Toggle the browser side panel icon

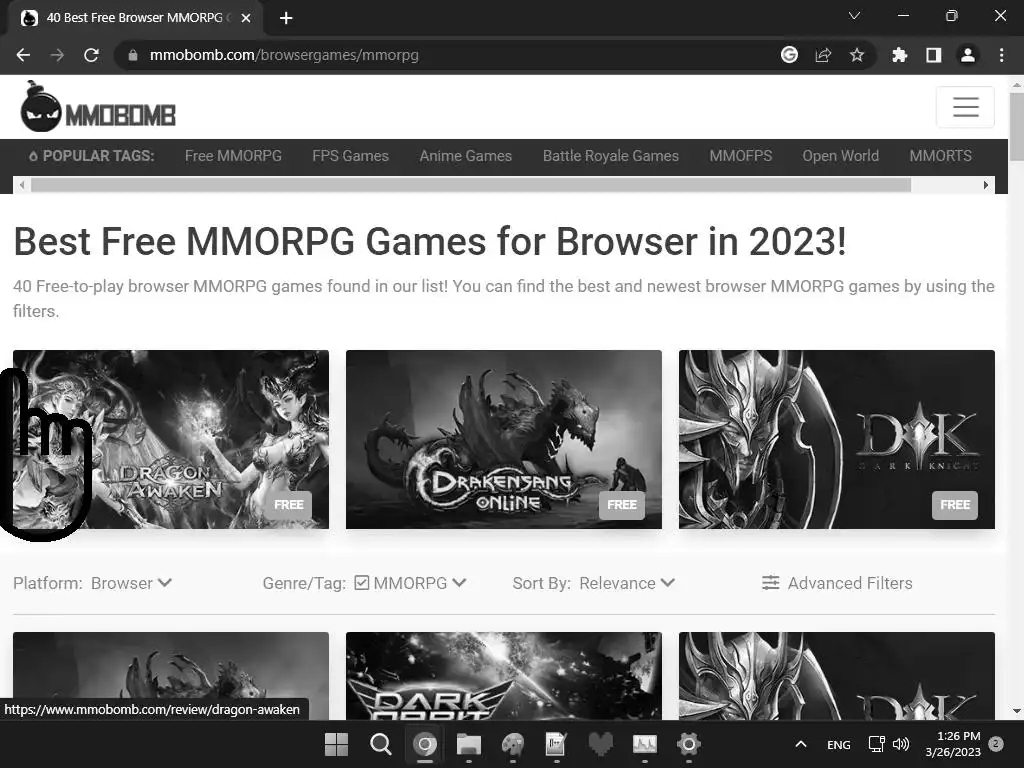click(x=934, y=56)
